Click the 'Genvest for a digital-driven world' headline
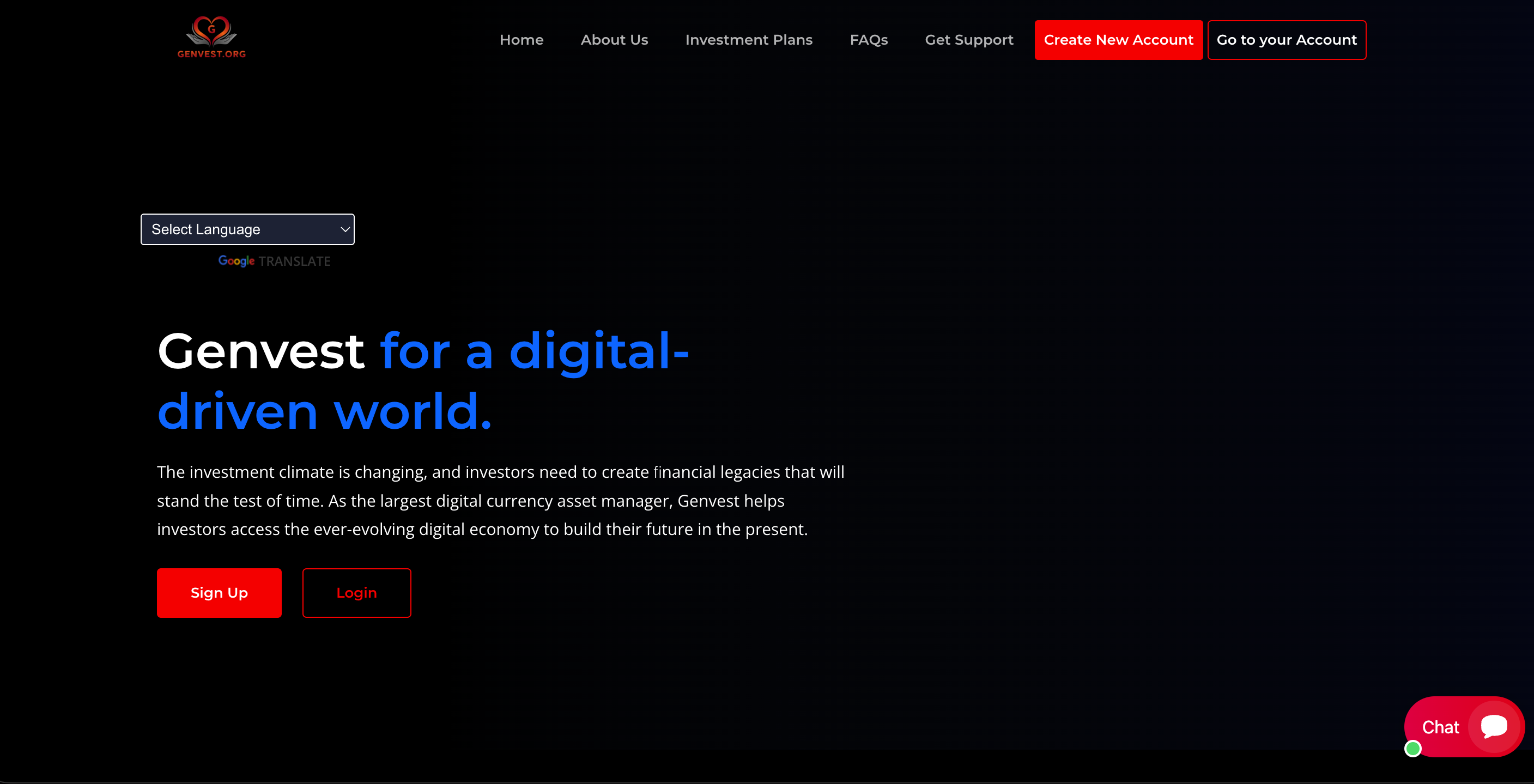The image size is (1534, 784). point(423,381)
